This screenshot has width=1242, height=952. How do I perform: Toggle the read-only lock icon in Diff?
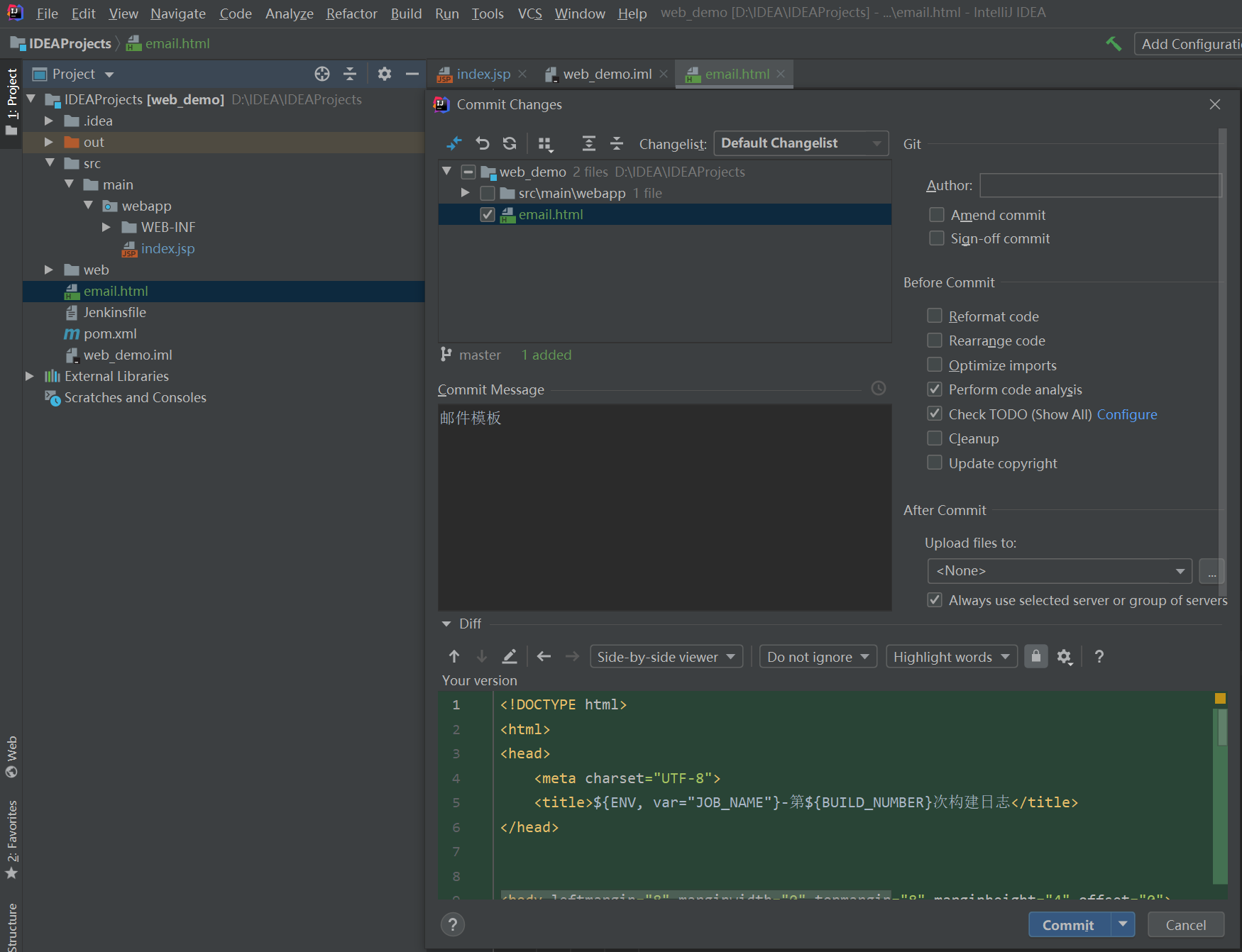coord(1036,656)
